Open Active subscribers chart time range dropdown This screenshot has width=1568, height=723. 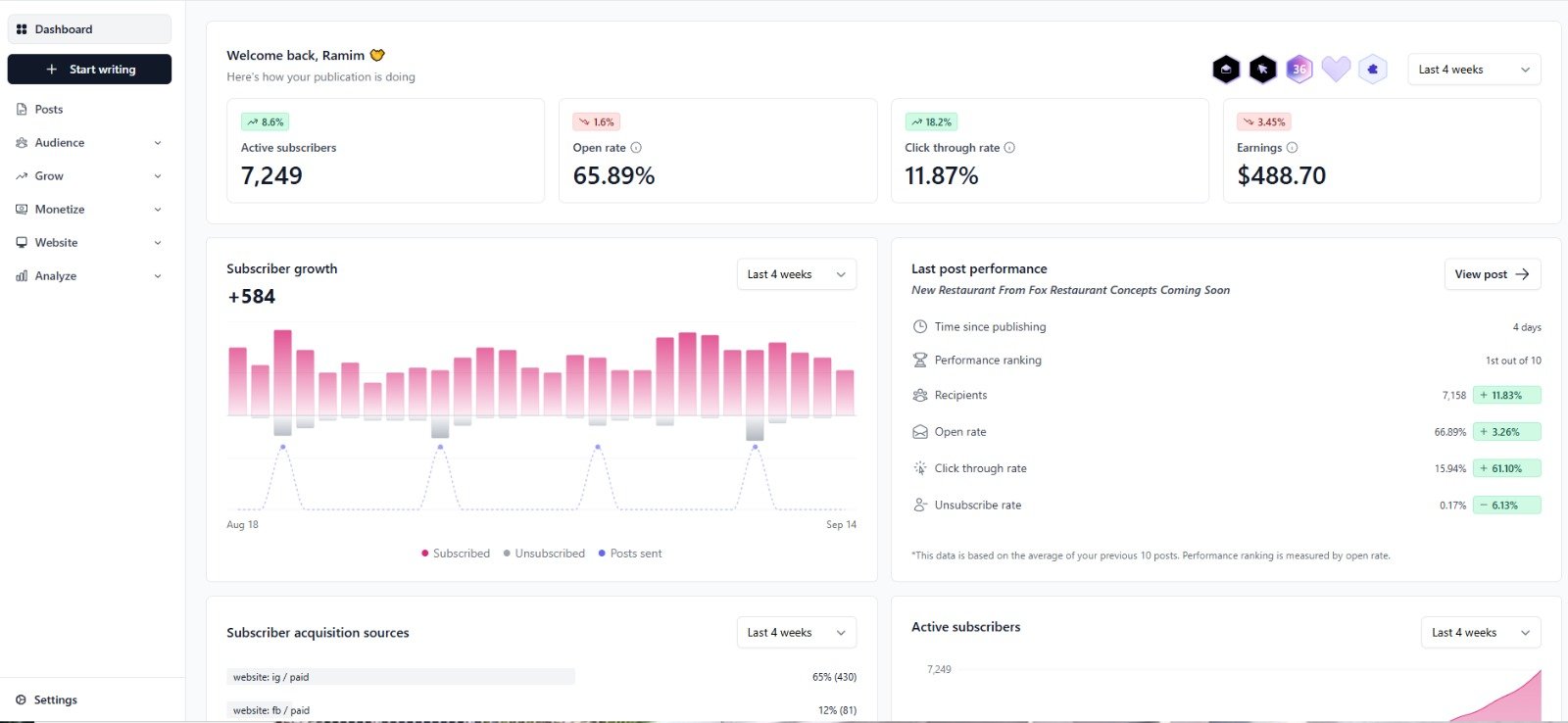pos(1480,633)
